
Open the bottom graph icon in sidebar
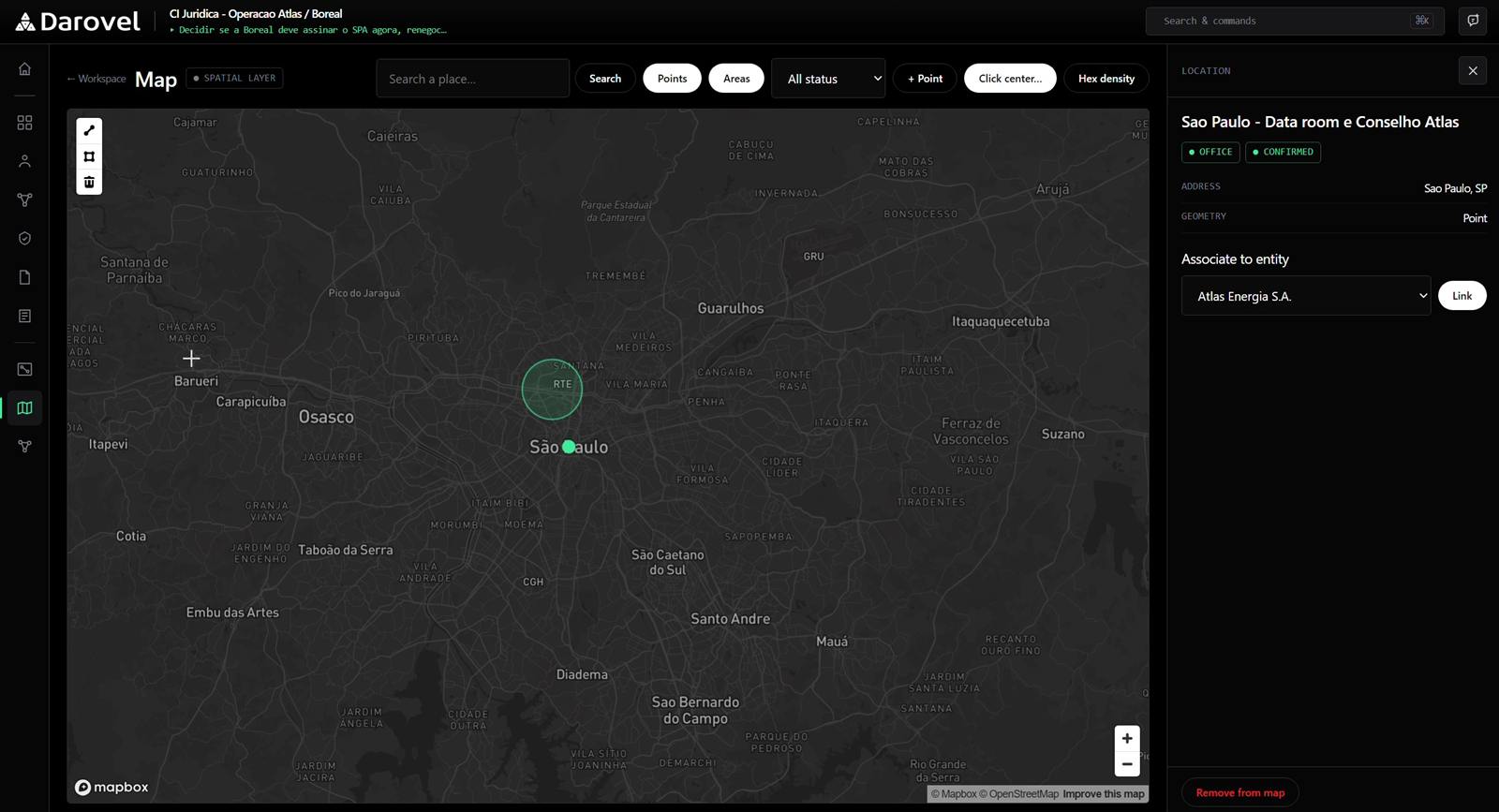[24, 447]
